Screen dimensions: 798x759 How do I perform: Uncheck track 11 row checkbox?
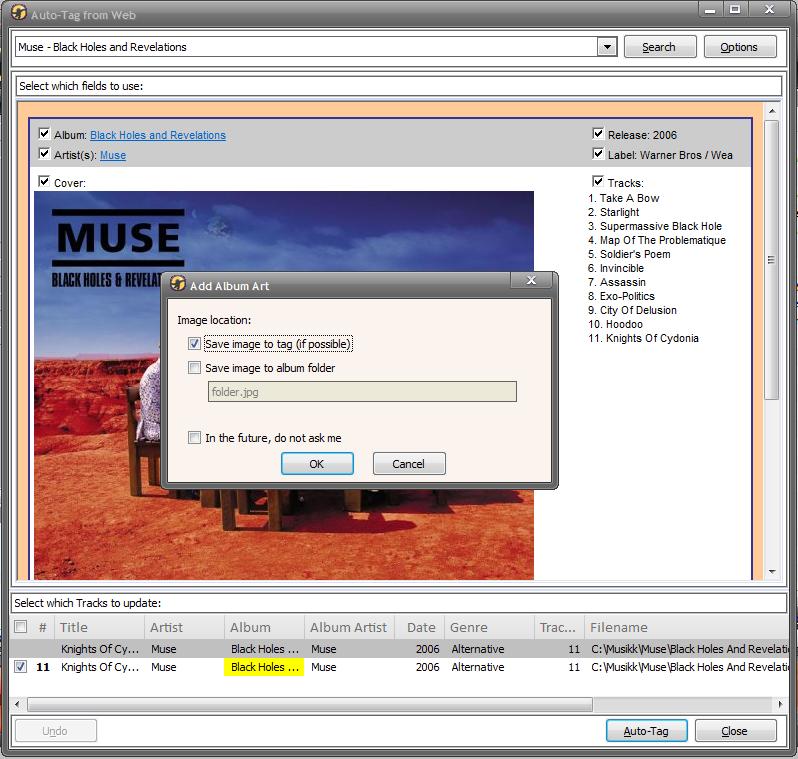(x=20, y=666)
